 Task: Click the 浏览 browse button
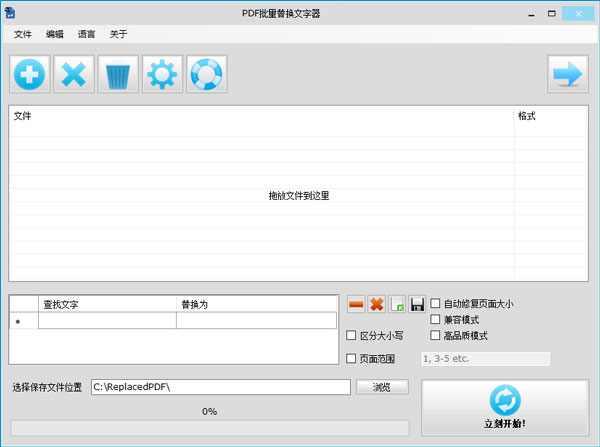(x=382, y=387)
